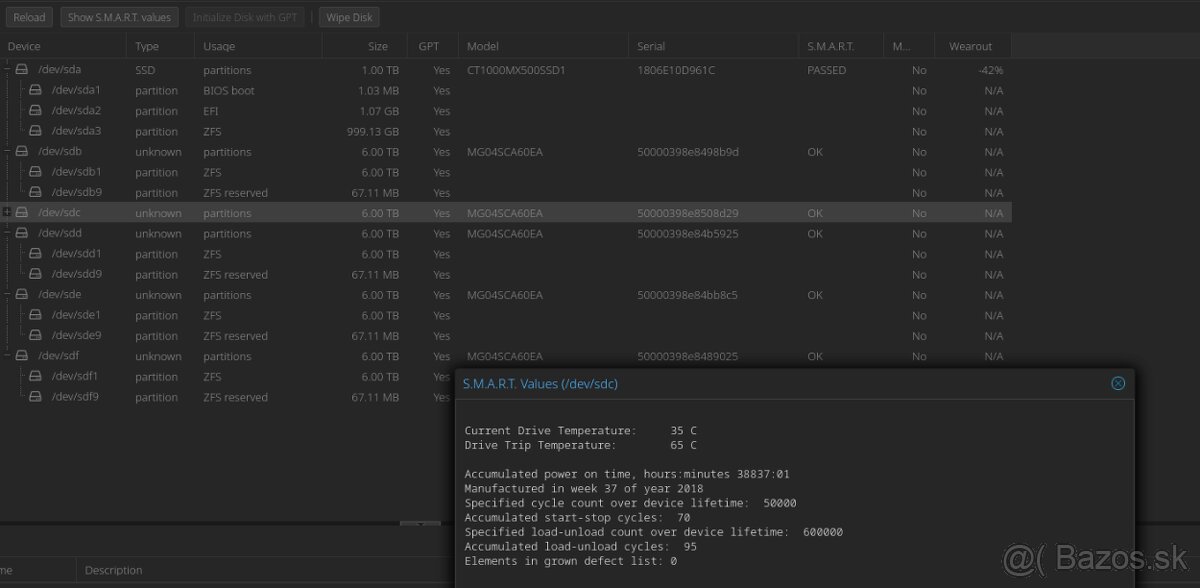Click the Wearout column header
This screenshot has width=1200, height=588.
[970, 46]
